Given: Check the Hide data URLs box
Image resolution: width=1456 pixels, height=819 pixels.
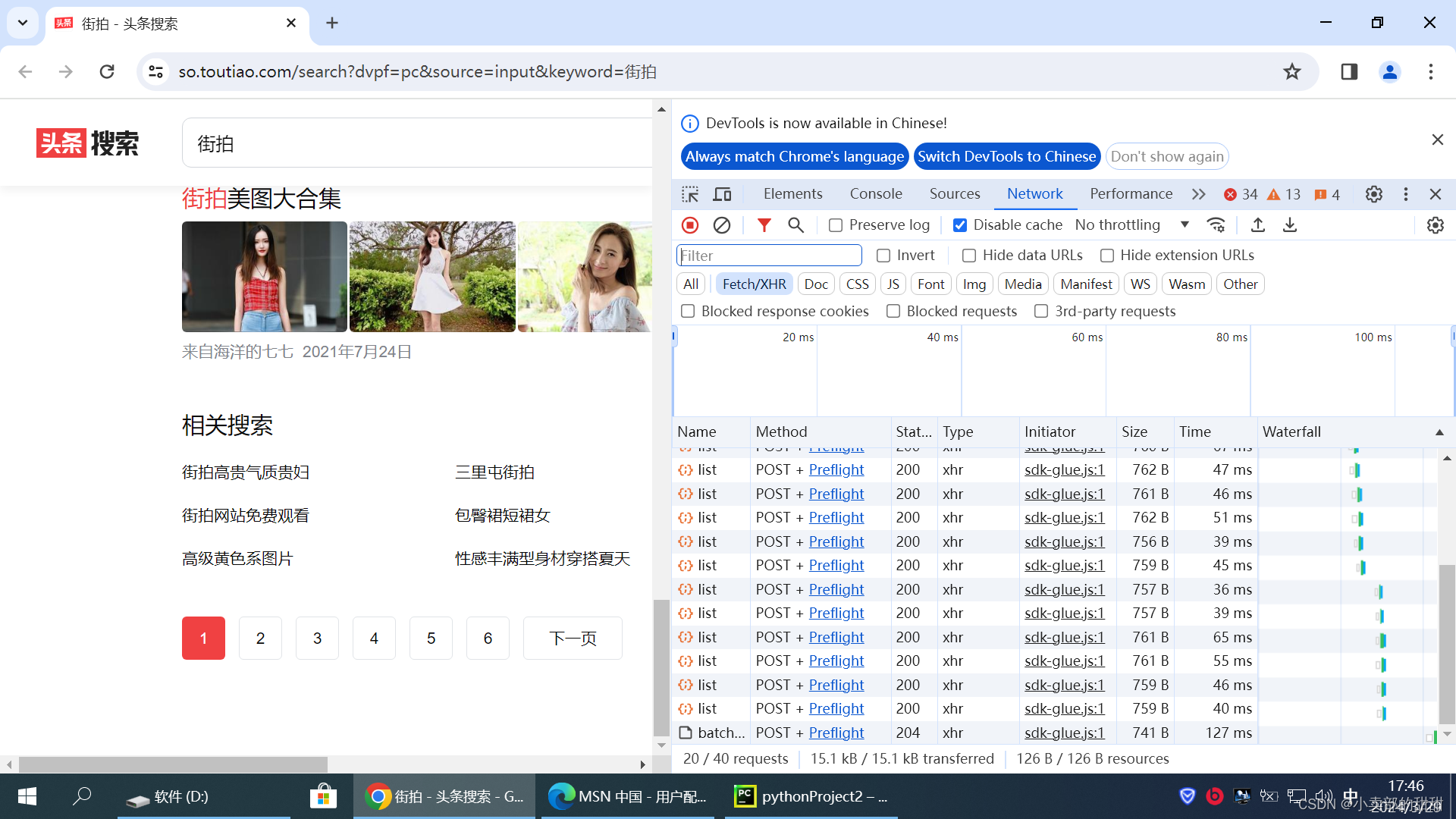Looking at the screenshot, I should click(x=968, y=256).
